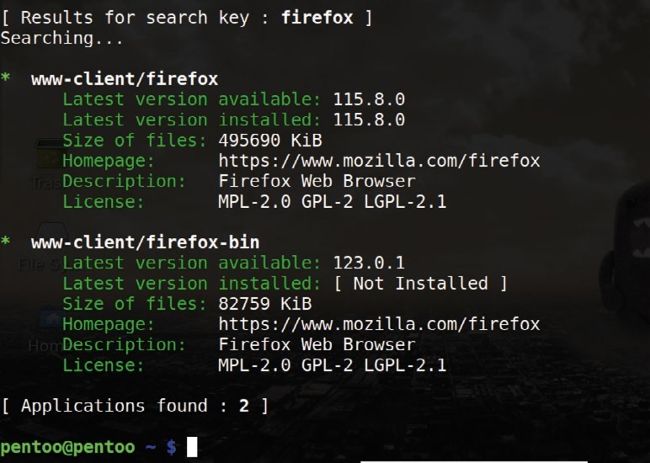Open the homepage URL under www-client/firefox

pyautogui.click(x=378, y=160)
